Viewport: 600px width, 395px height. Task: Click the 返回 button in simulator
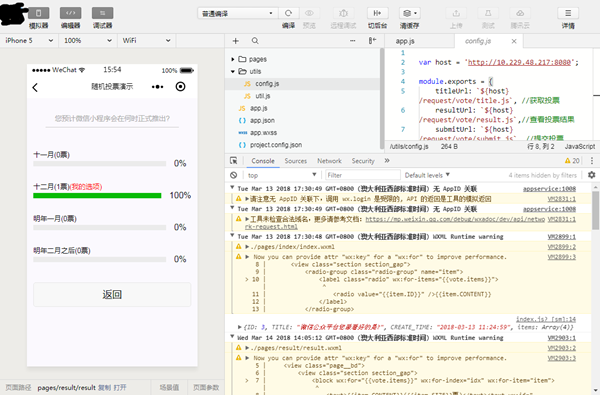[112, 295]
